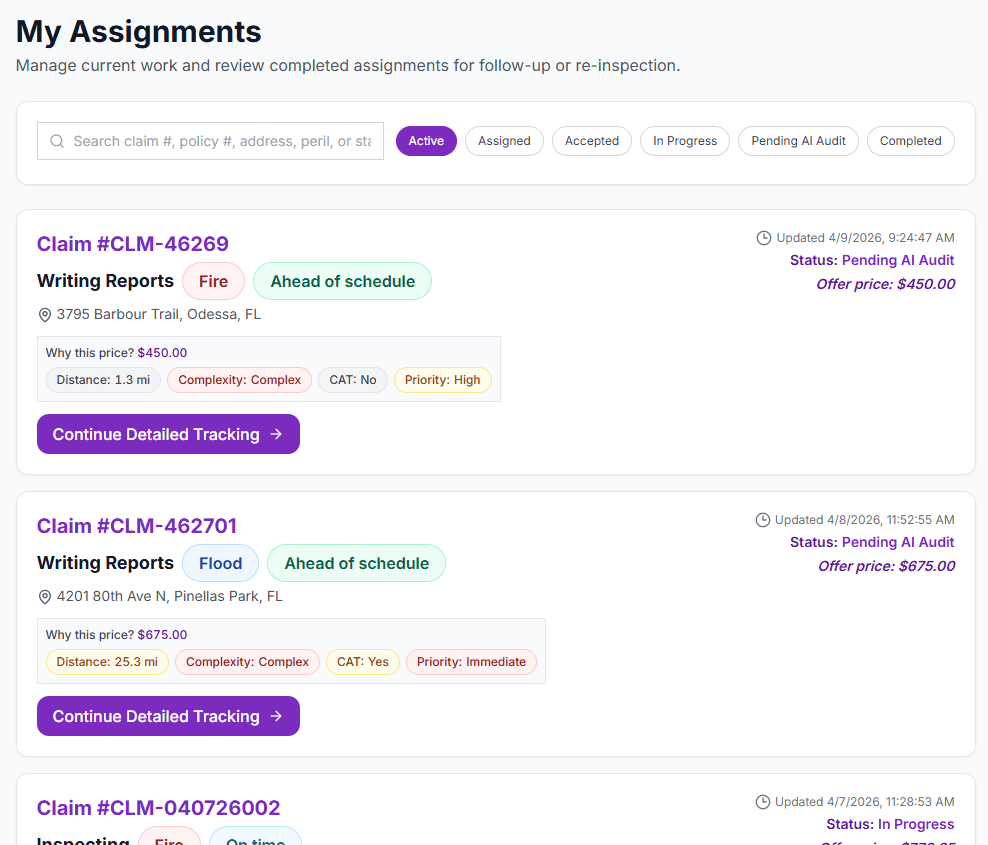This screenshot has width=988, height=845.
Task: Open Claim #CLM-040726002 title link
Action: pos(158,808)
